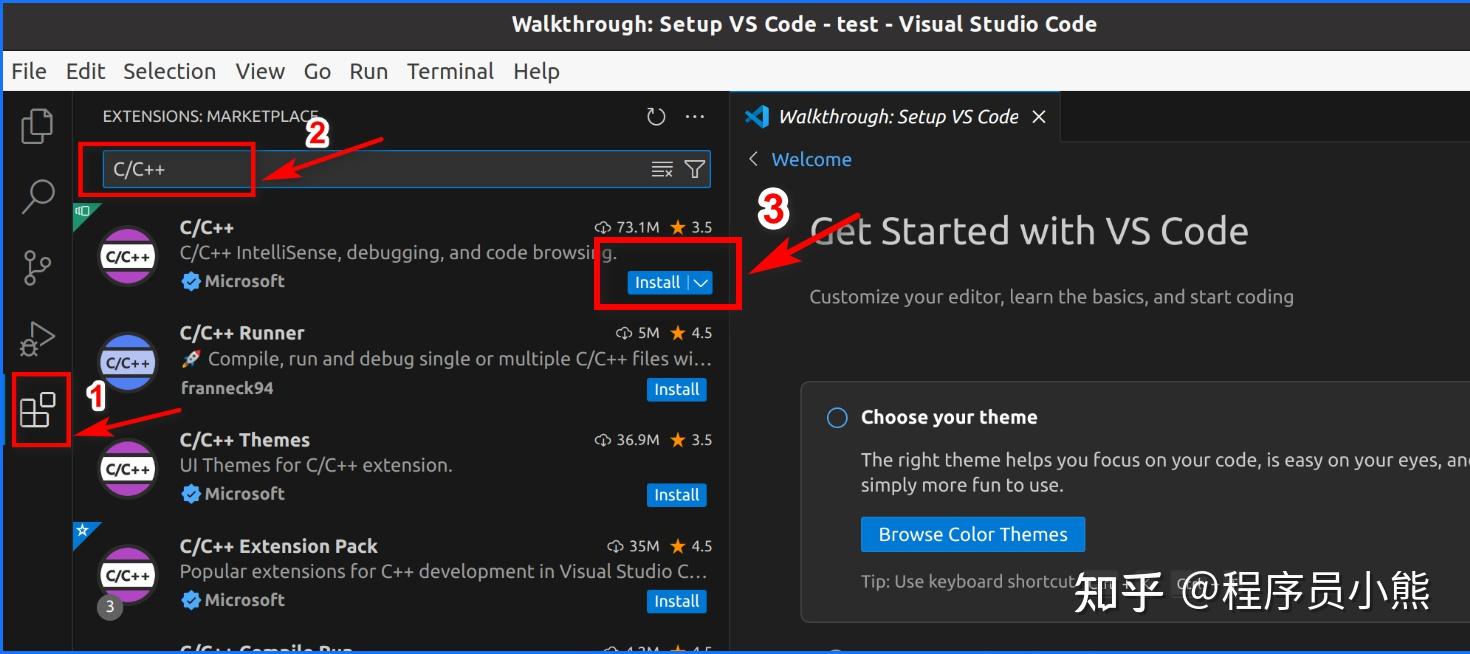Open the Extensions marketplace icon

click(x=37, y=410)
